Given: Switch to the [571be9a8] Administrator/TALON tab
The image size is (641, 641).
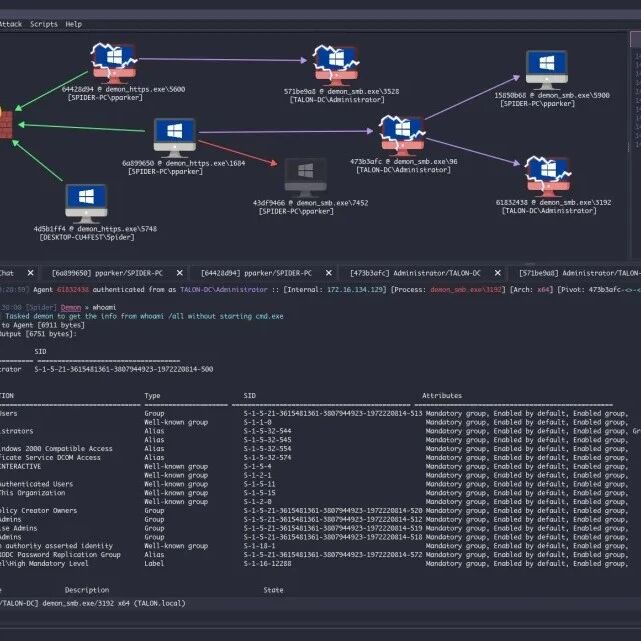Looking at the screenshot, I should pyautogui.click(x=580, y=273).
